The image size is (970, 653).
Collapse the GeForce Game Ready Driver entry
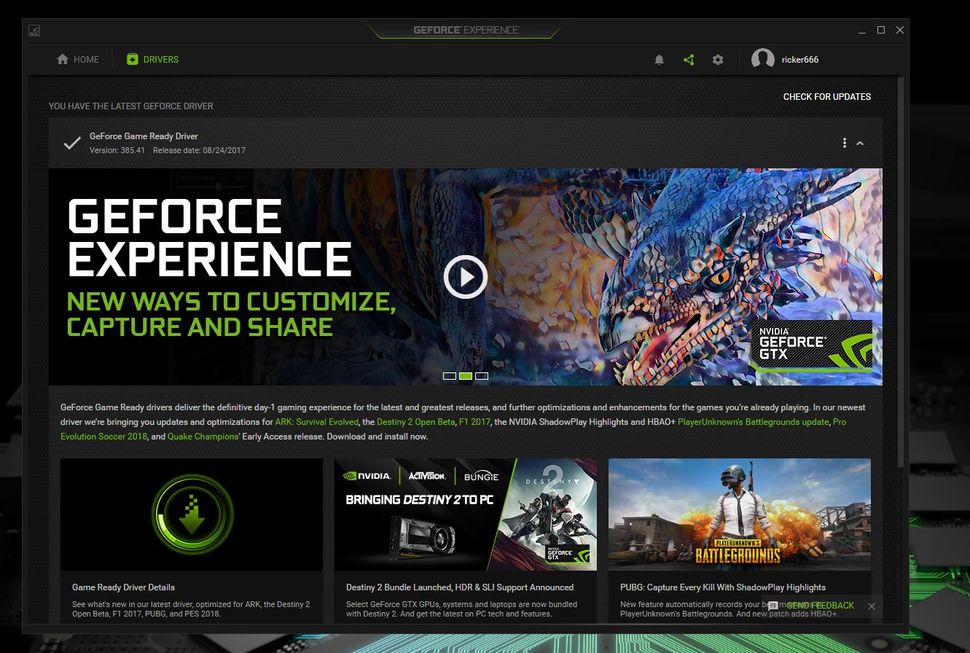(x=860, y=142)
